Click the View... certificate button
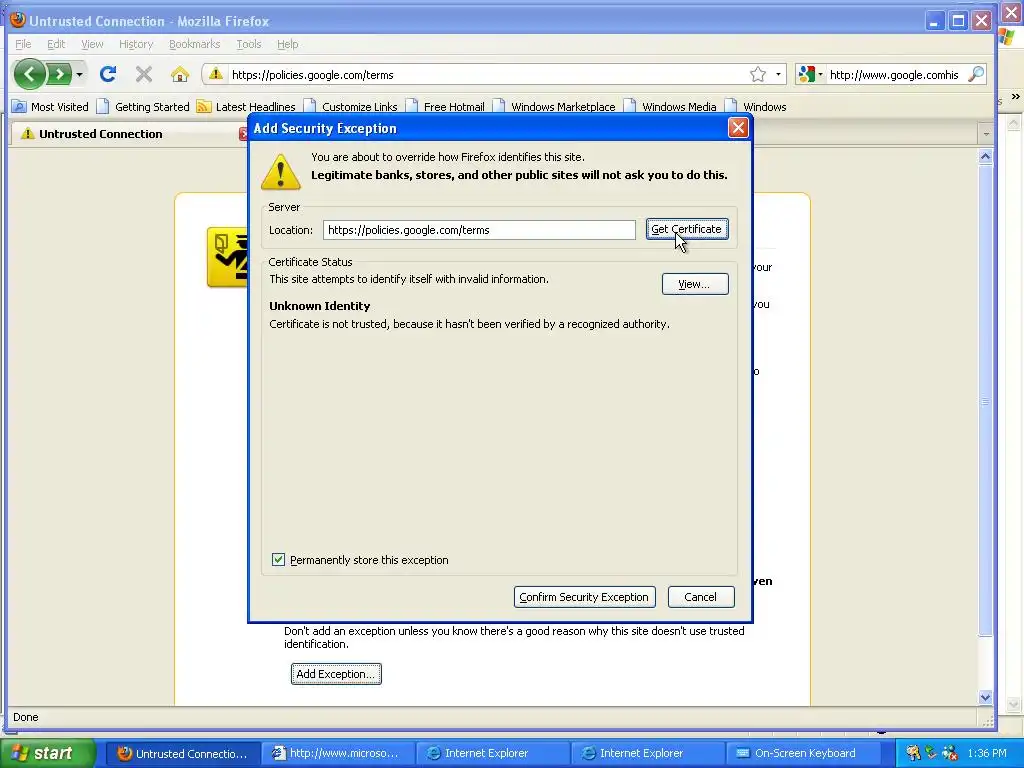The height and width of the screenshot is (768, 1024). pyautogui.click(x=695, y=284)
